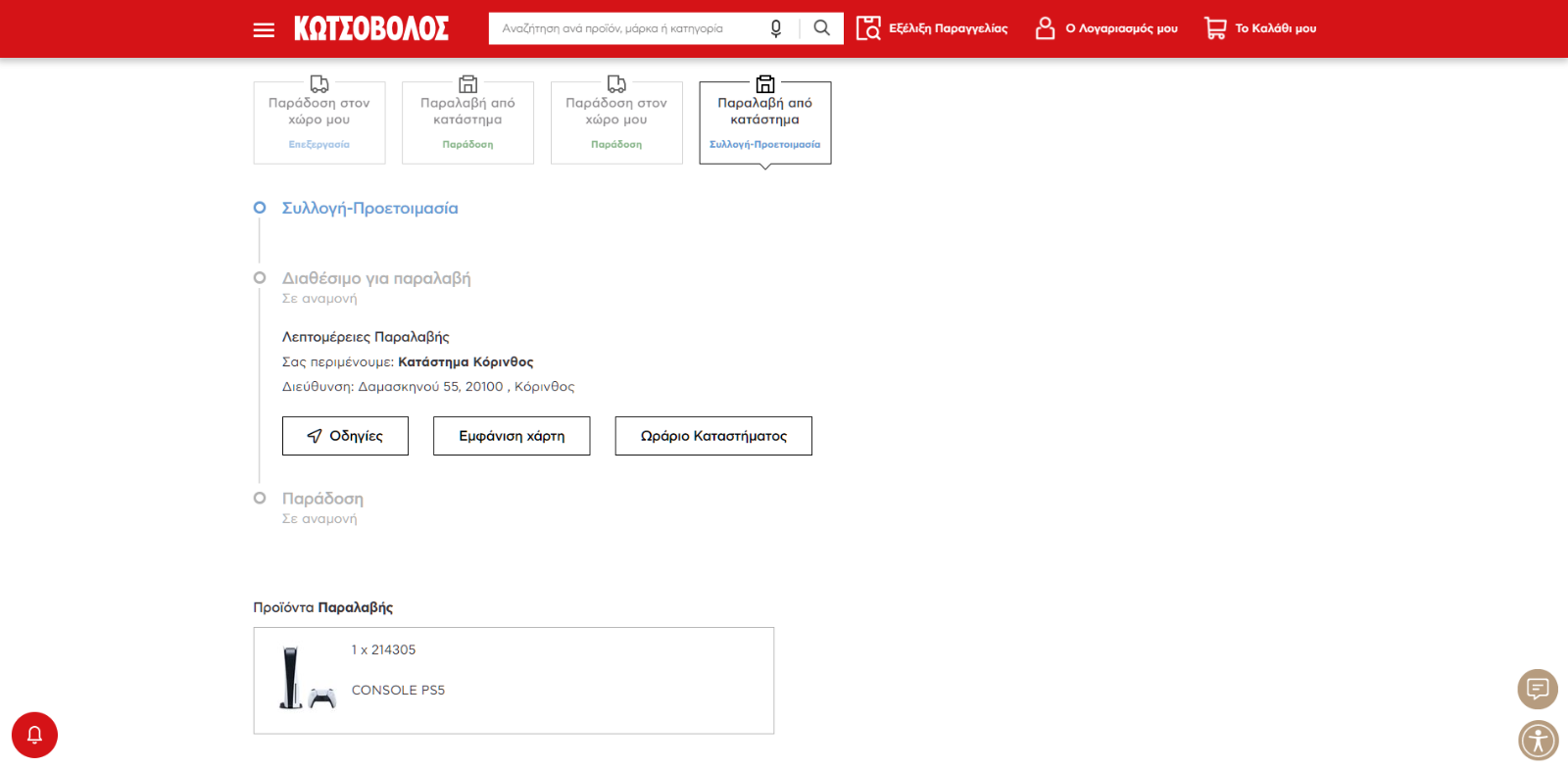Image resolution: width=1568 pixels, height=768 pixels.
Task: Click the Διαθέσιμο για παραλαβή step circle
Action: pos(260,278)
